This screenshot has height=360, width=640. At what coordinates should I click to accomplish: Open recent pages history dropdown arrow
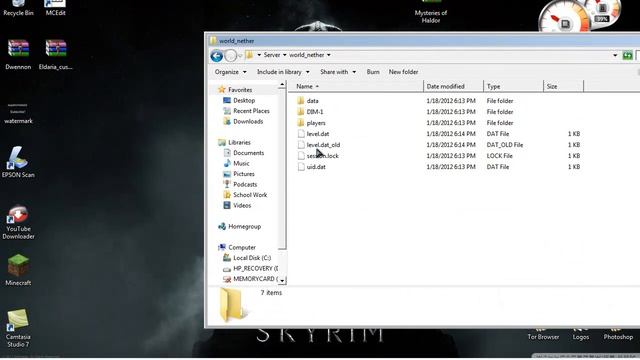(240, 56)
